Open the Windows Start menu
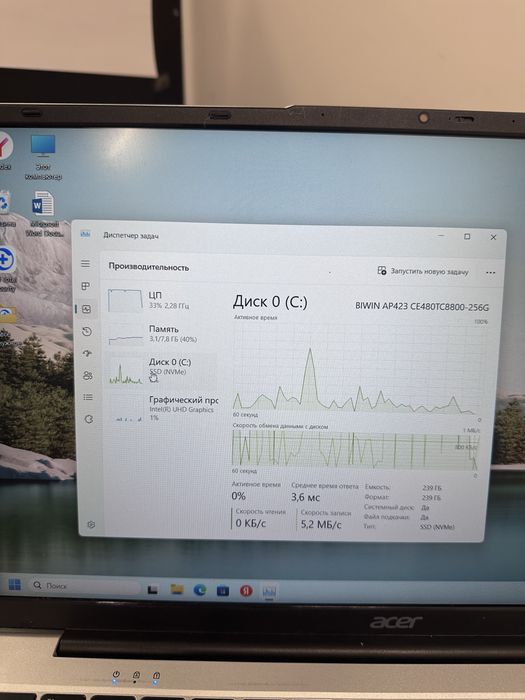 pos(15,584)
